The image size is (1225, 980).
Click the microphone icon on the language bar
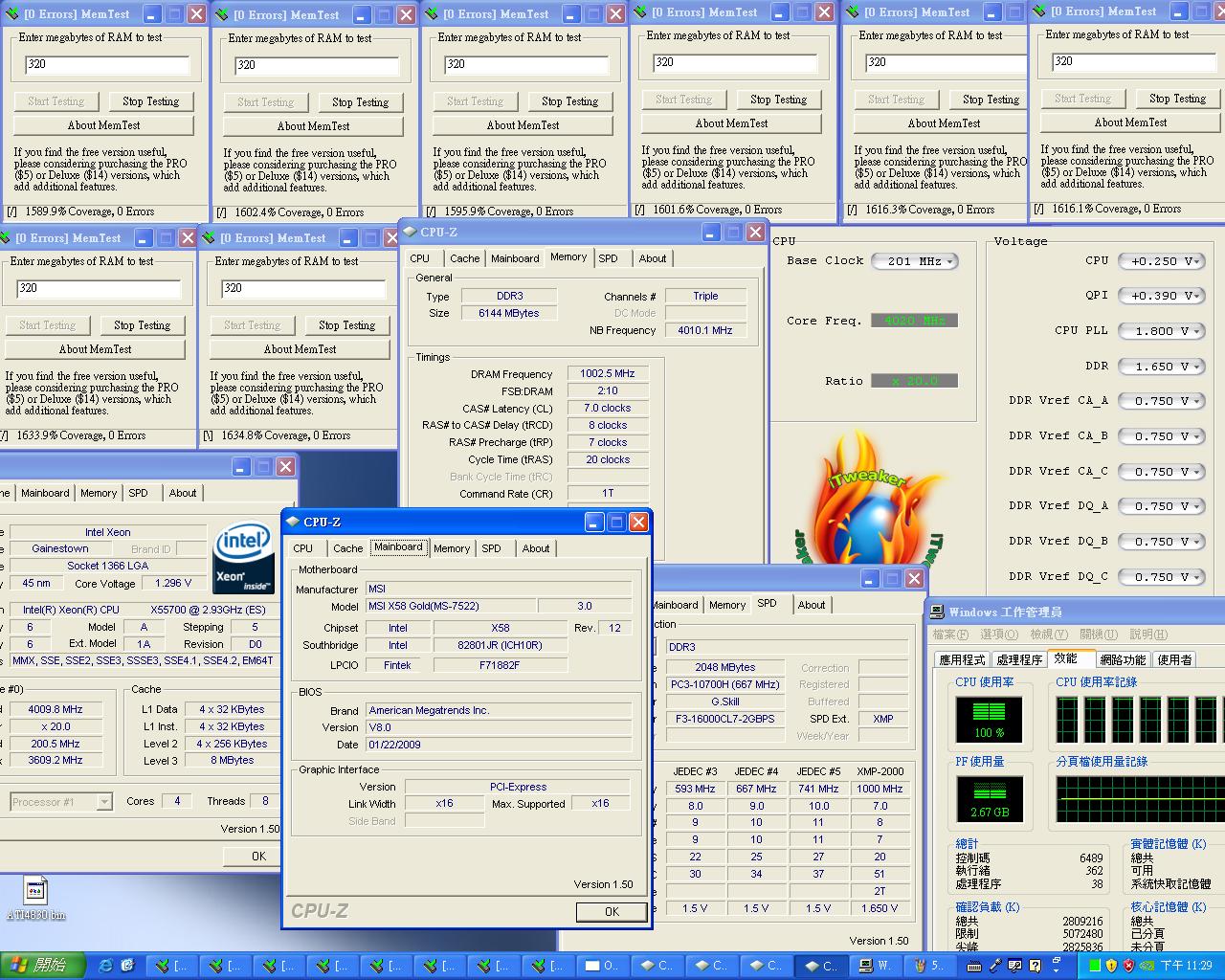(x=995, y=966)
